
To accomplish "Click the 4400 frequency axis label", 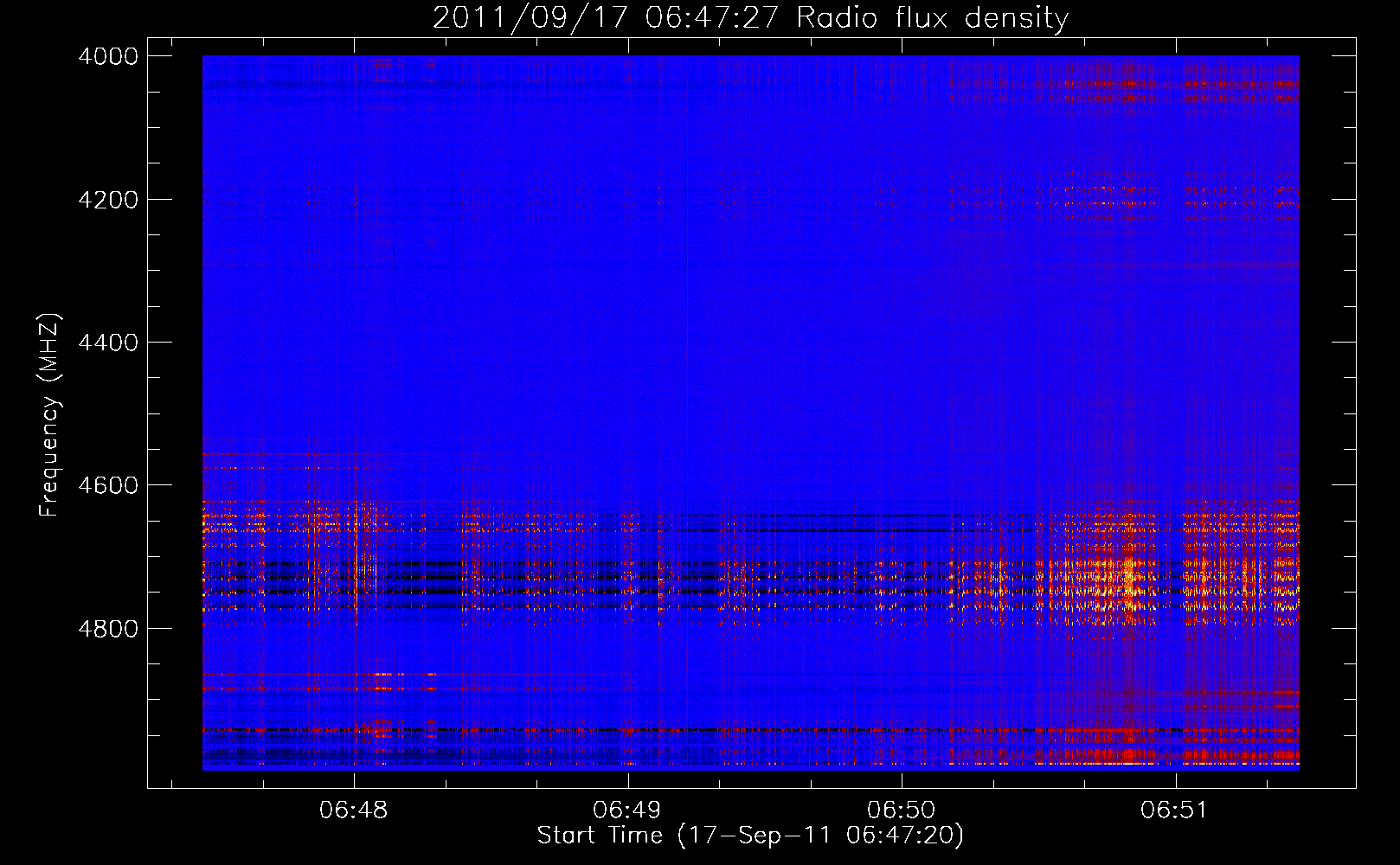I will tap(108, 343).
